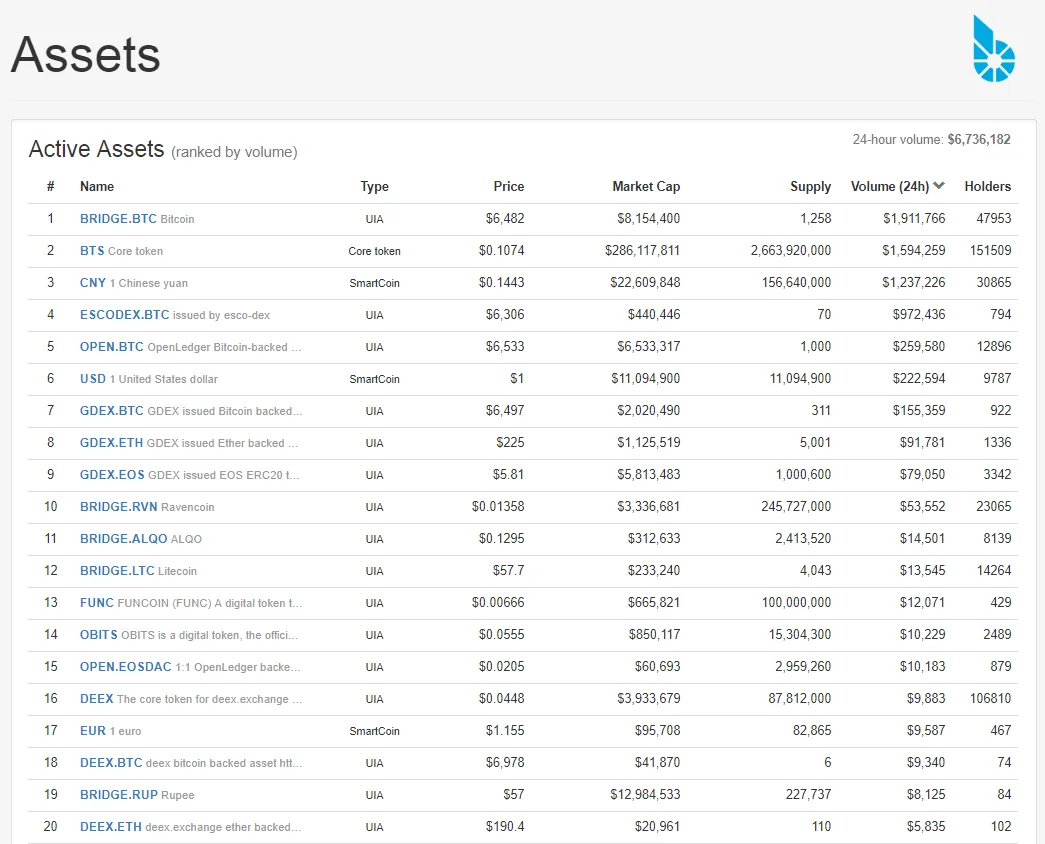Open the OPEN.EOSDAC asset link
This screenshot has width=1045, height=844.
(126, 667)
